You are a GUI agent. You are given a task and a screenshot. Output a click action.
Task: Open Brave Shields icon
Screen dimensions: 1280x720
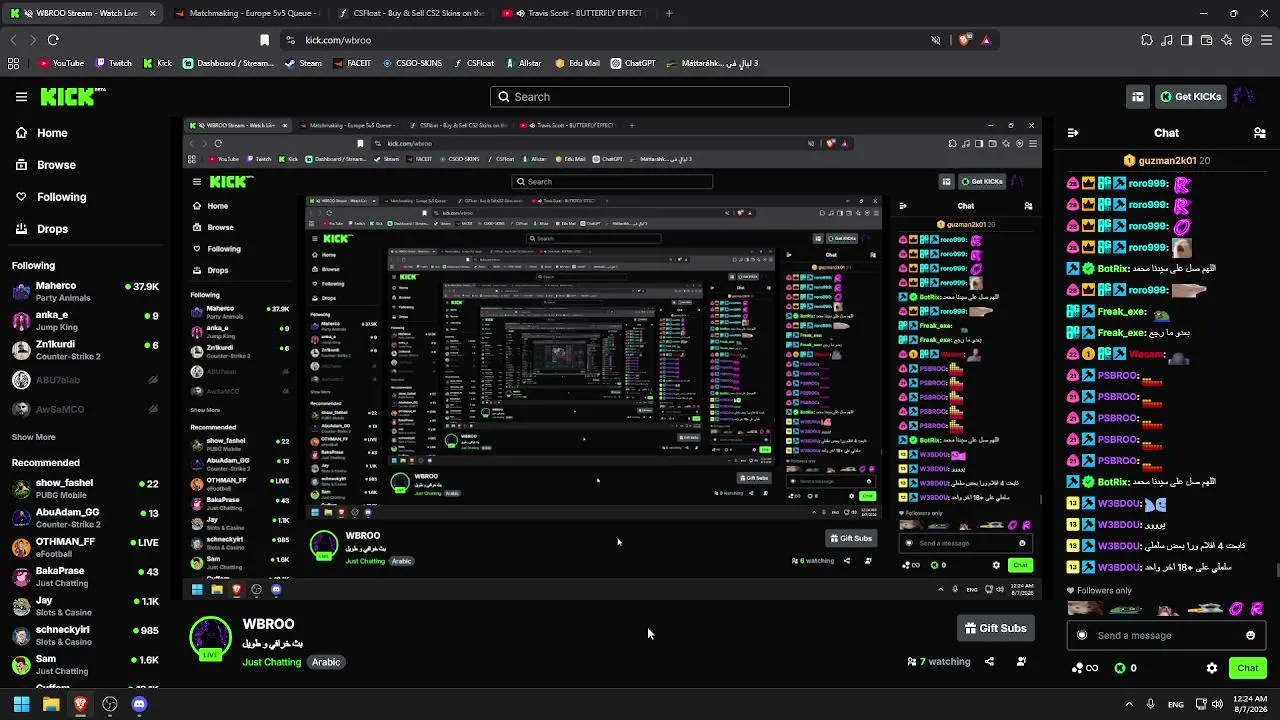click(965, 40)
